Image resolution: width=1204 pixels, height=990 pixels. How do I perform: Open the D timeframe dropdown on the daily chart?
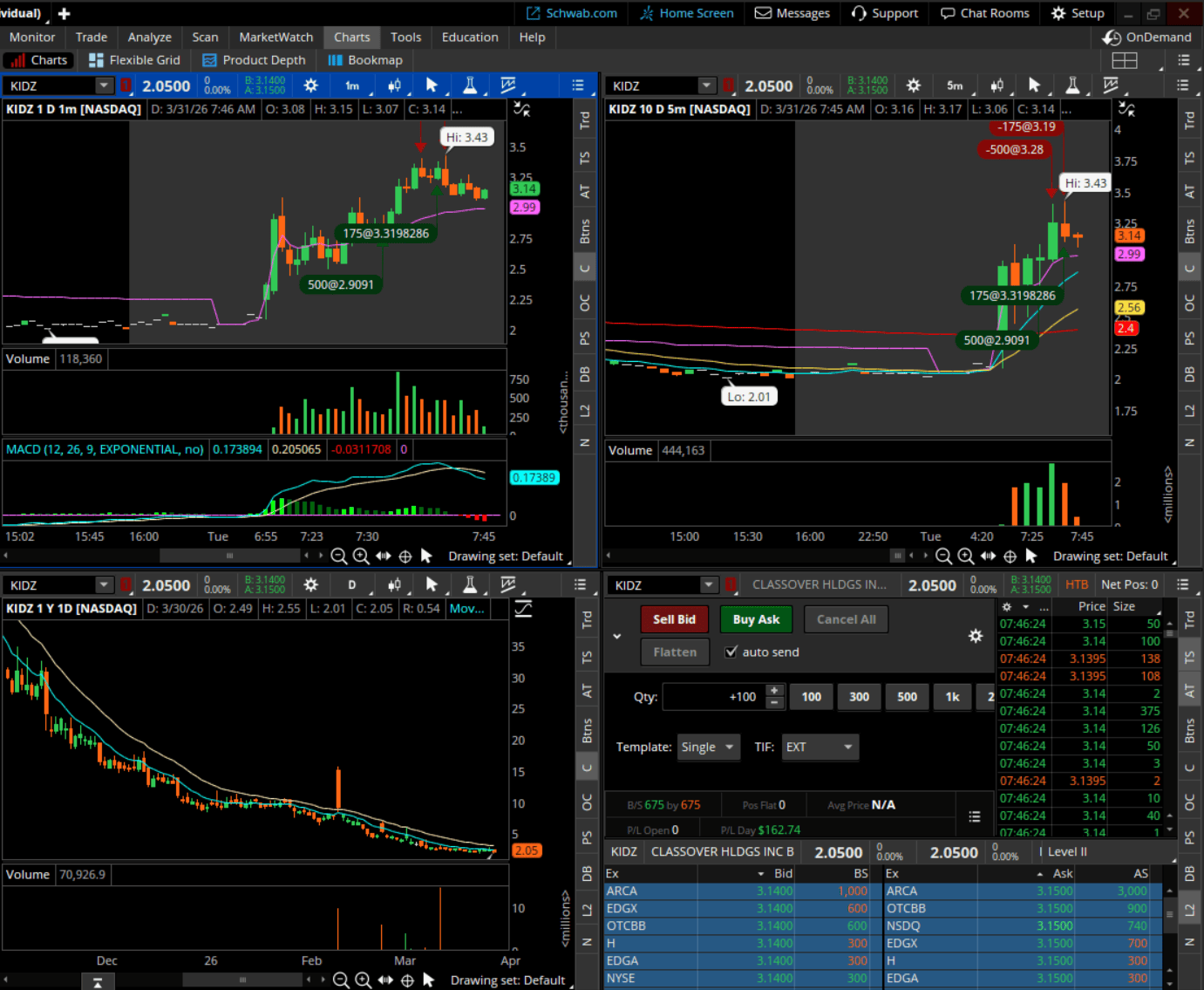click(353, 585)
